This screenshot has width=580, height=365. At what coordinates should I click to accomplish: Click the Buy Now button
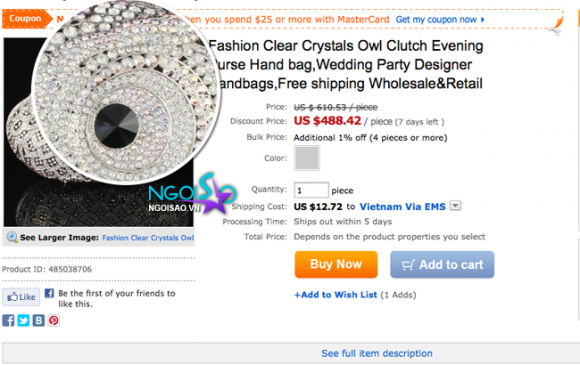[x=336, y=264]
